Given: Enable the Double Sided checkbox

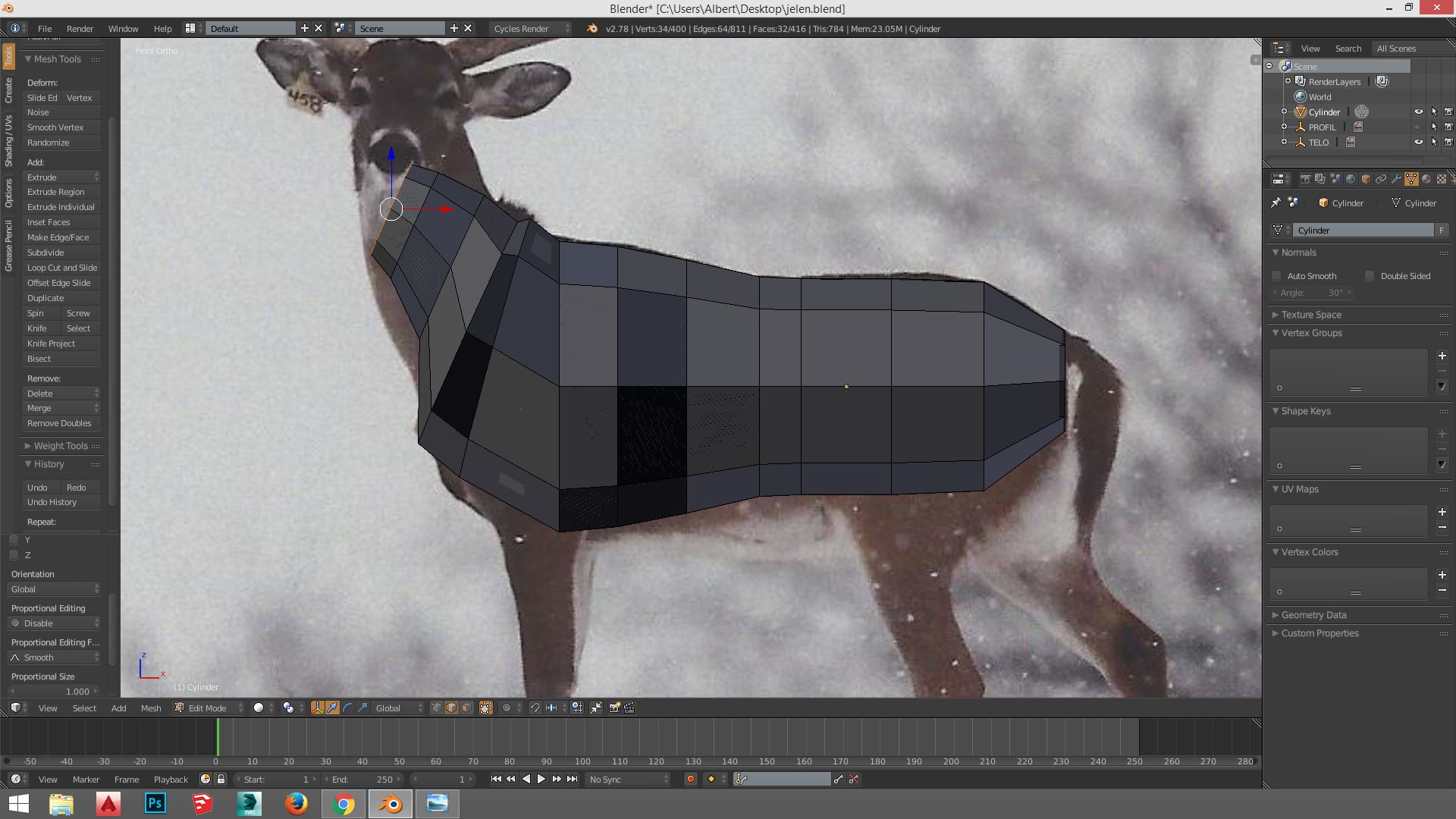Looking at the screenshot, I should tap(1370, 276).
